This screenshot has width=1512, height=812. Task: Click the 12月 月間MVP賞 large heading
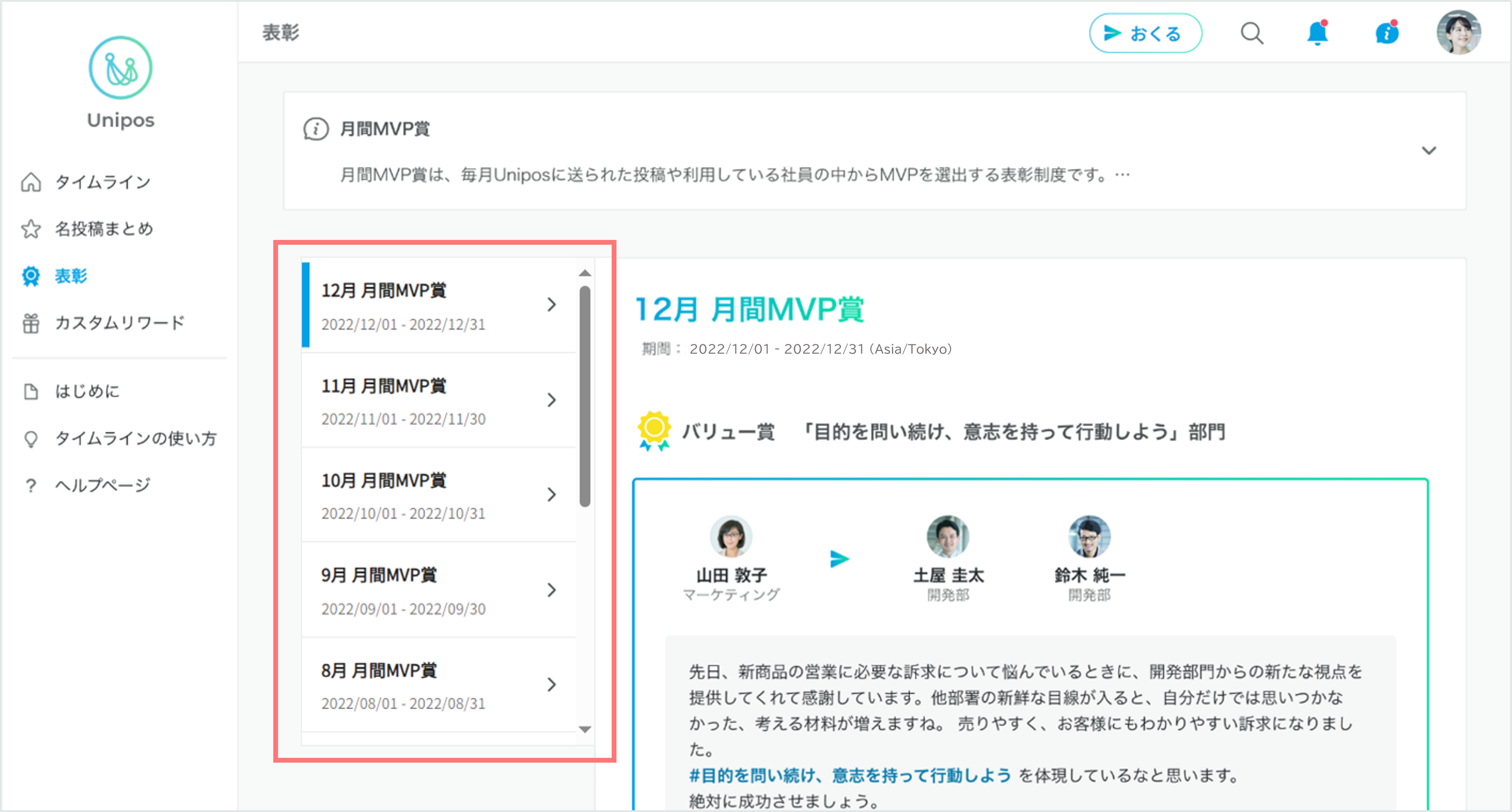(x=749, y=309)
